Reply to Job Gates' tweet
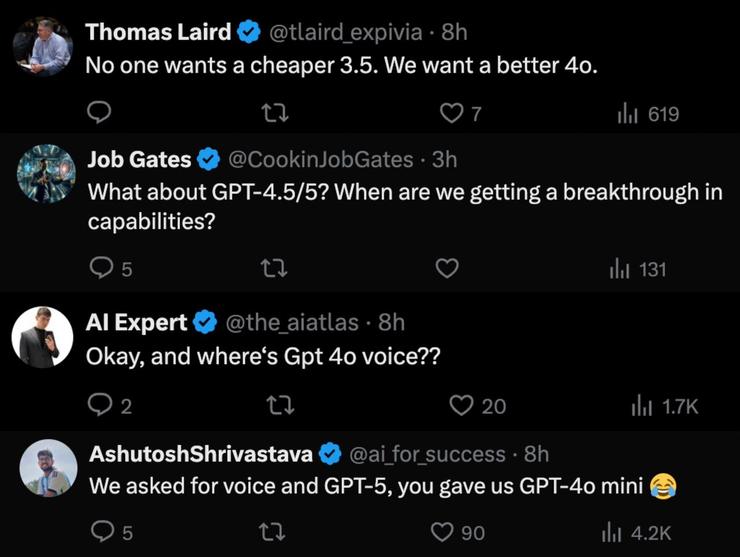 [100, 268]
